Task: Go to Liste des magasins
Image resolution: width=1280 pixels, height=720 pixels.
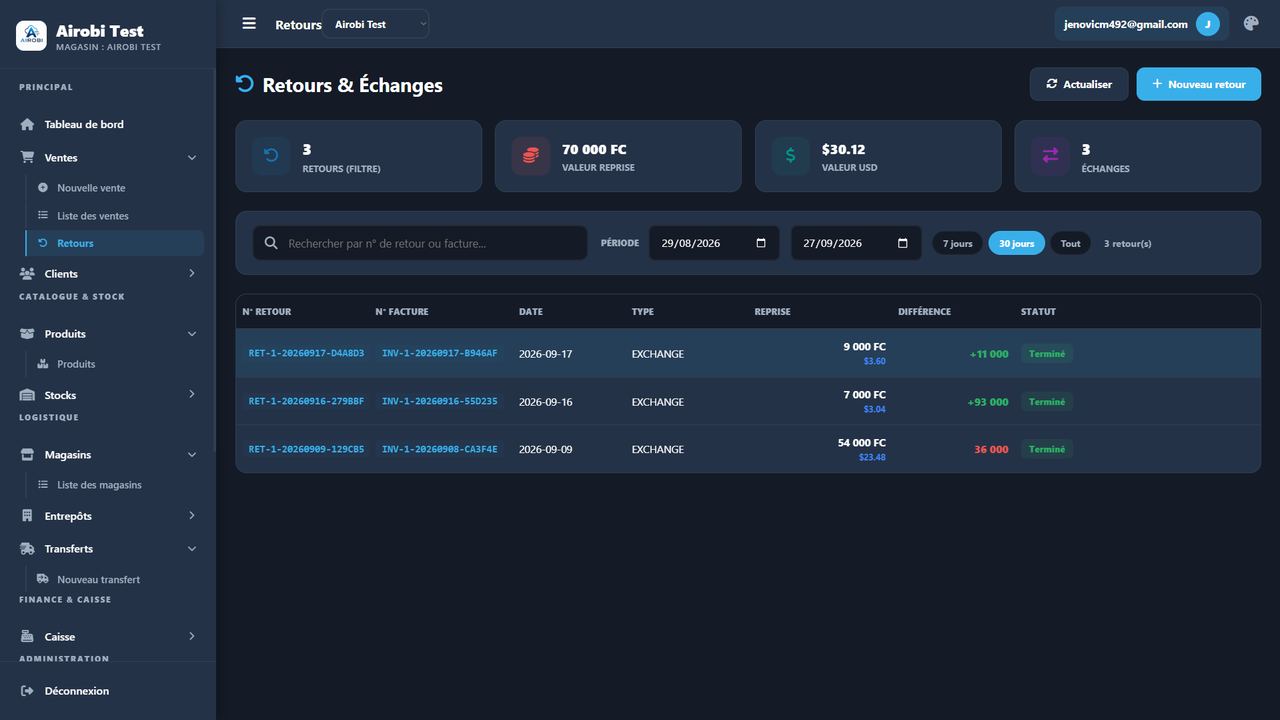Action: (114, 485)
